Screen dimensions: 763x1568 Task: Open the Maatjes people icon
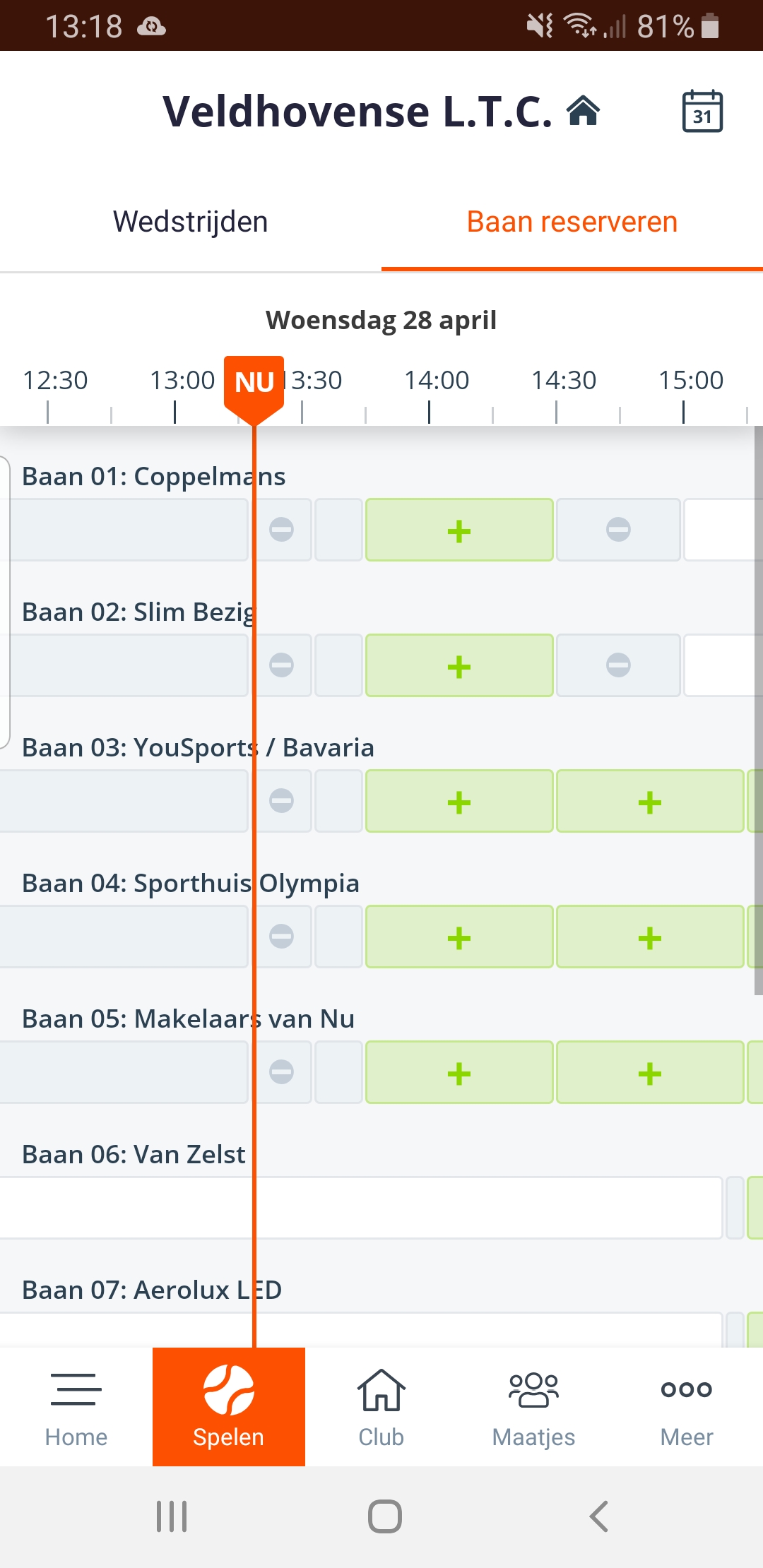tap(534, 1390)
